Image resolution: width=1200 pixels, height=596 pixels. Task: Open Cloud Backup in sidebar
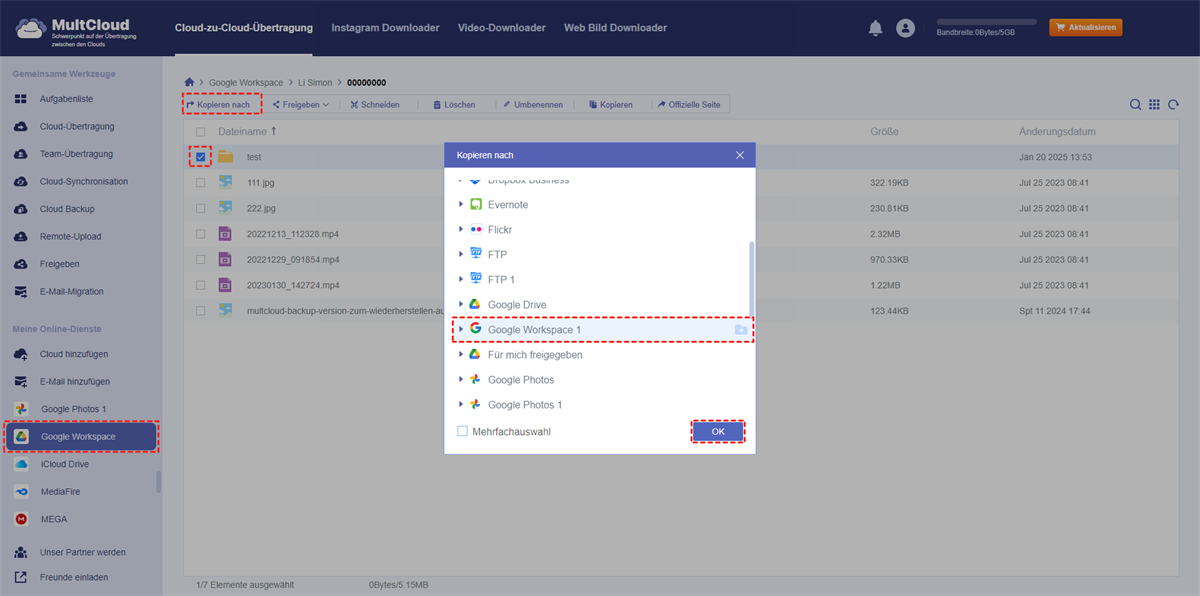point(67,209)
